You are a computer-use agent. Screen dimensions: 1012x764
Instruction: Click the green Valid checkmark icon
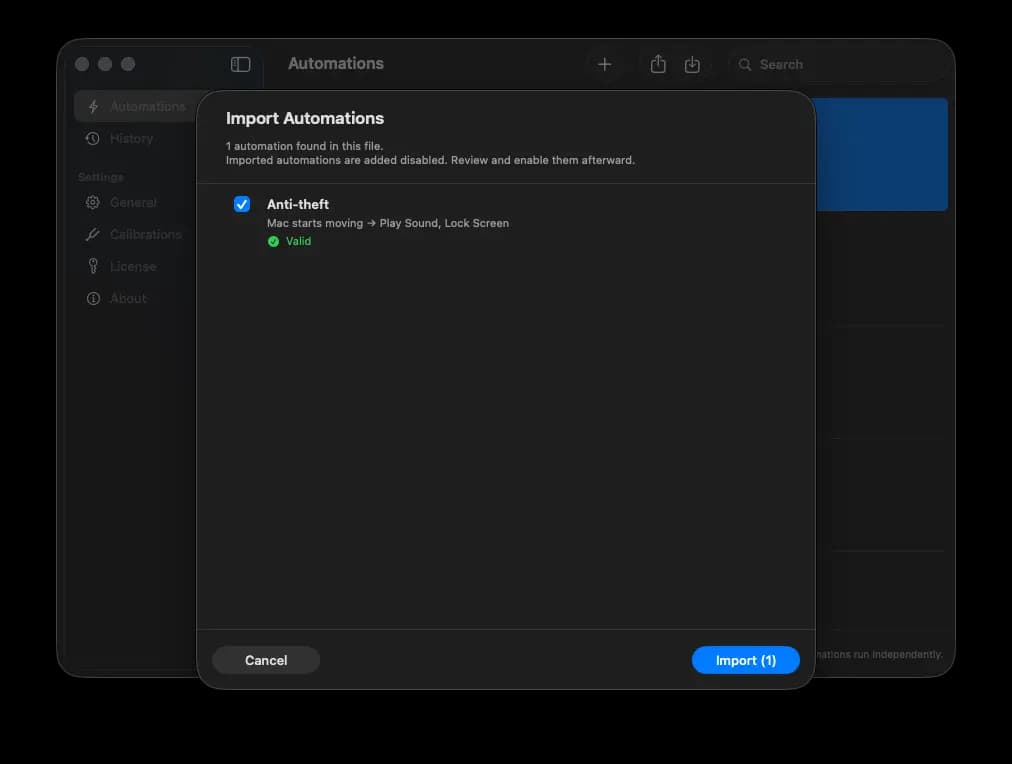click(x=273, y=241)
